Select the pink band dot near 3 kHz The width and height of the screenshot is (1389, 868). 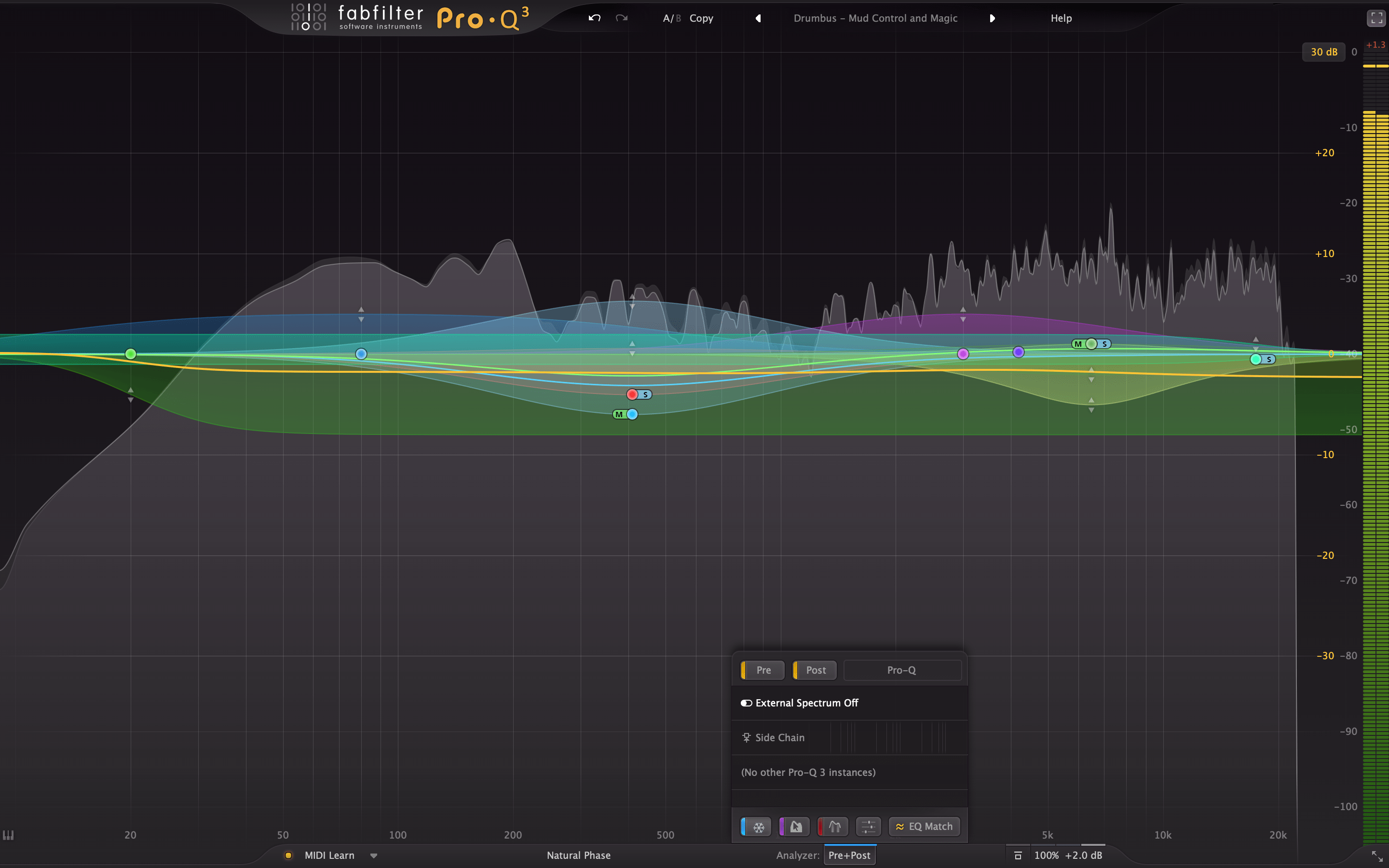coord(963,354)
